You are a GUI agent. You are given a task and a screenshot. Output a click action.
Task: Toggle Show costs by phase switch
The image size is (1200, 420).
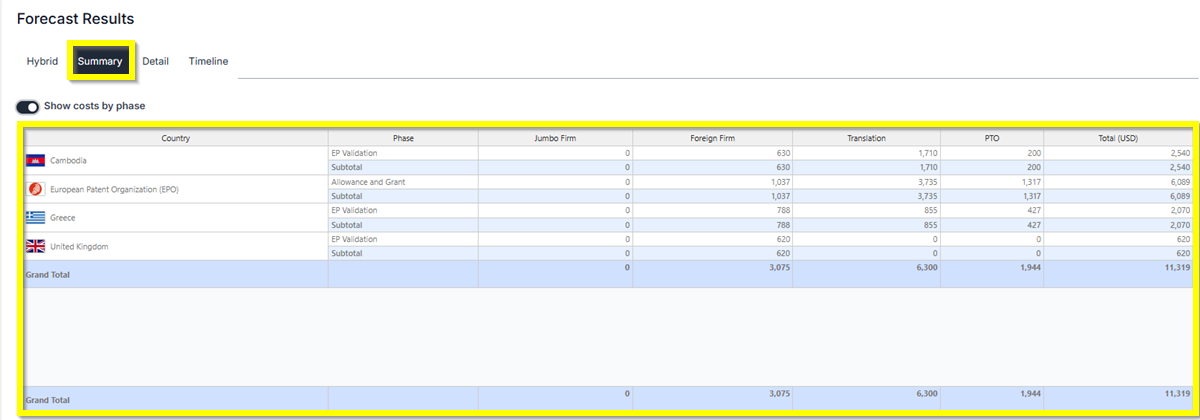pyautogui.click(x=28, y=106)
